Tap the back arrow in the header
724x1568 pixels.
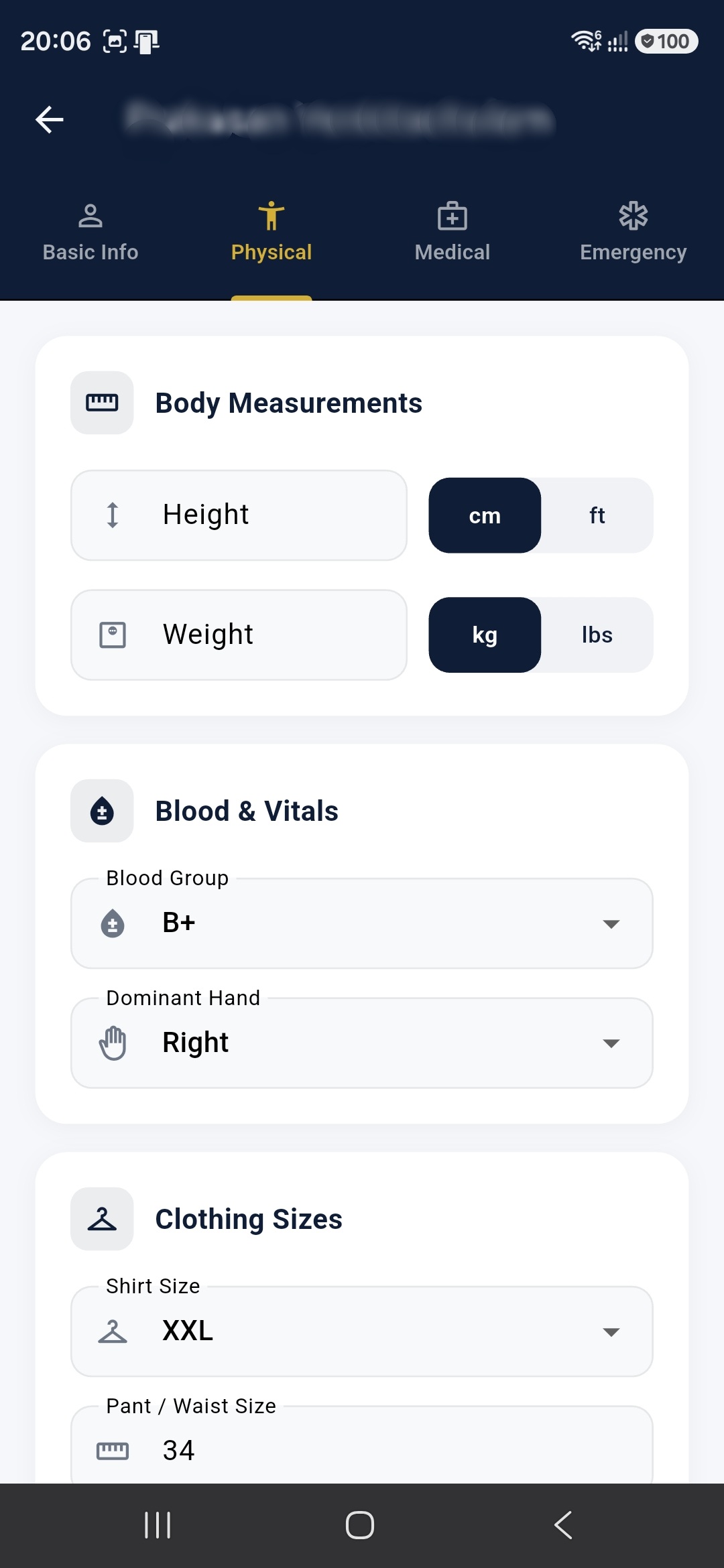50,120
